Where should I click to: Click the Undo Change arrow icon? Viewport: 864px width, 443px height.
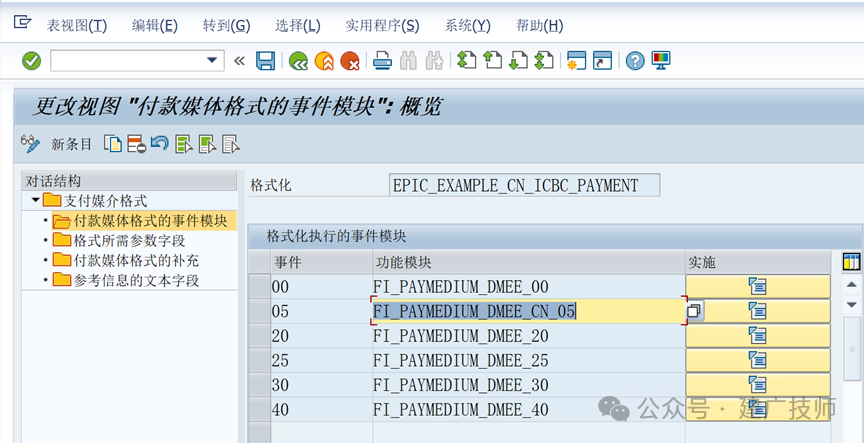160,144
